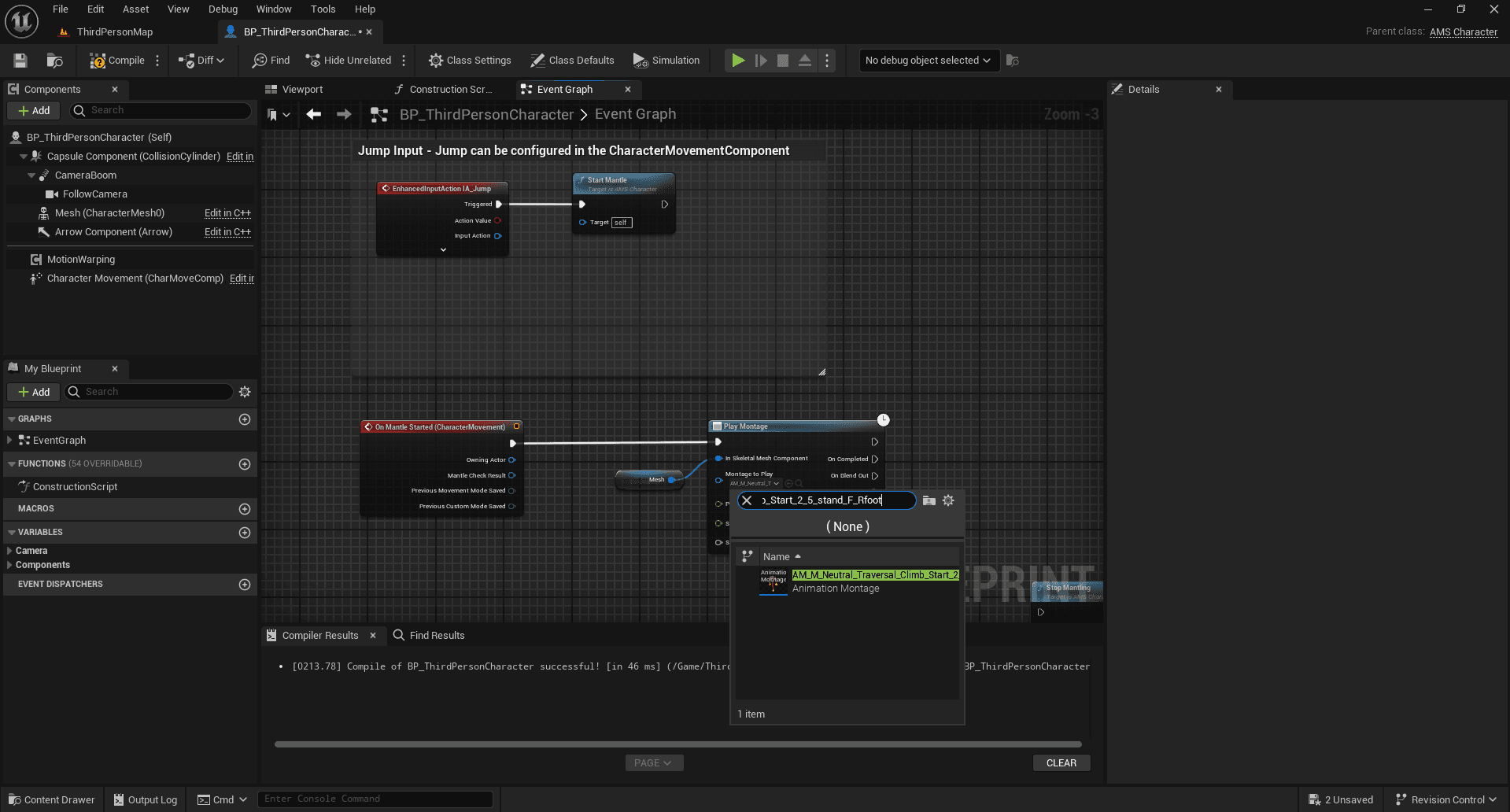Open Class Defaults
The image size is (1510, 812).
(x=572, y=61)
